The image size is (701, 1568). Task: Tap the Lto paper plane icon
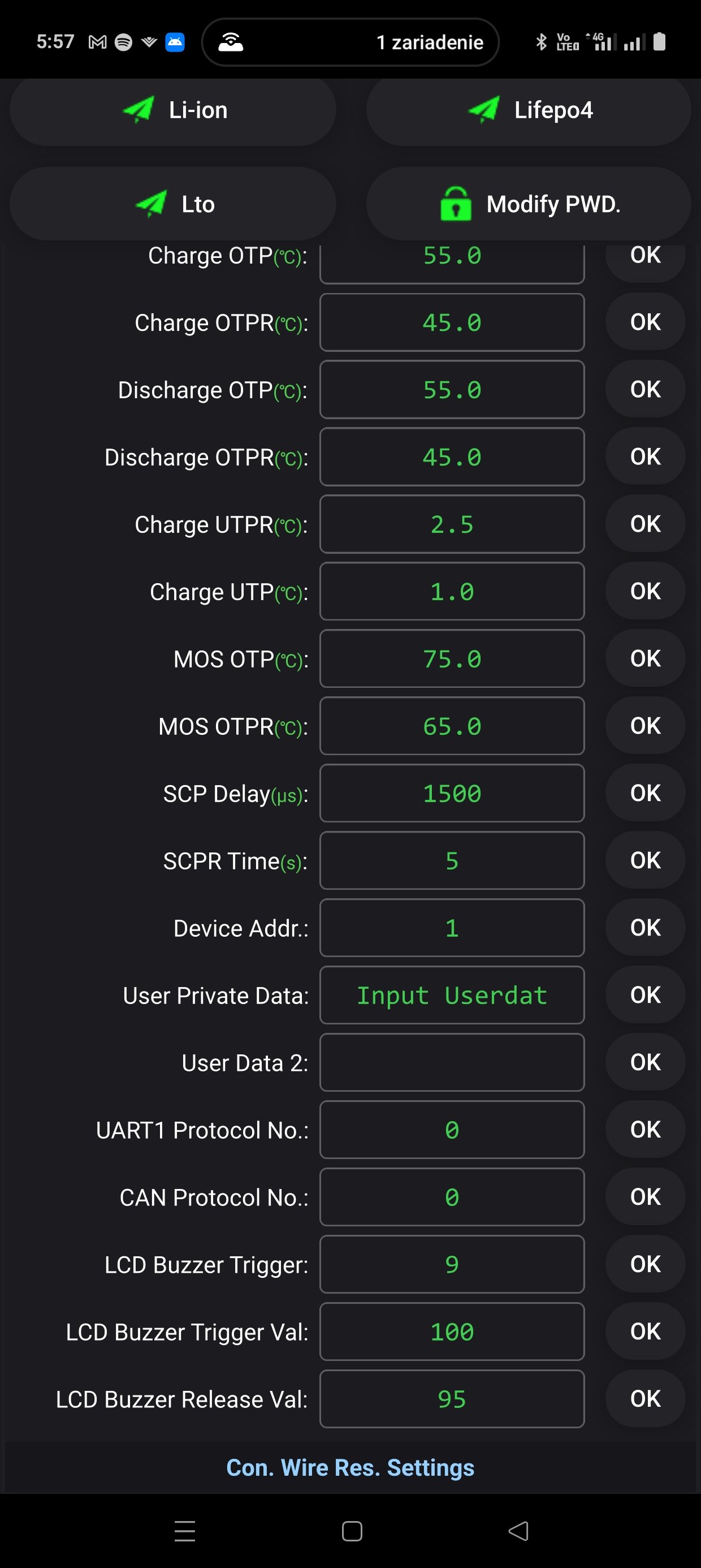[x=151, y=204]
